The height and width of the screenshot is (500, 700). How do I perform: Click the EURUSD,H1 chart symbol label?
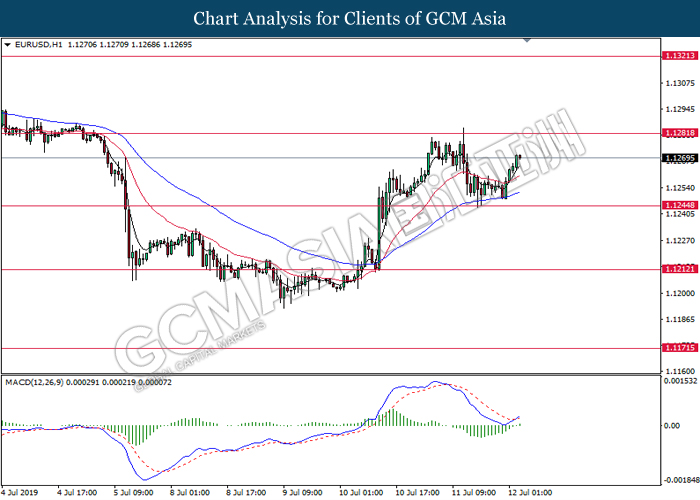39,45
